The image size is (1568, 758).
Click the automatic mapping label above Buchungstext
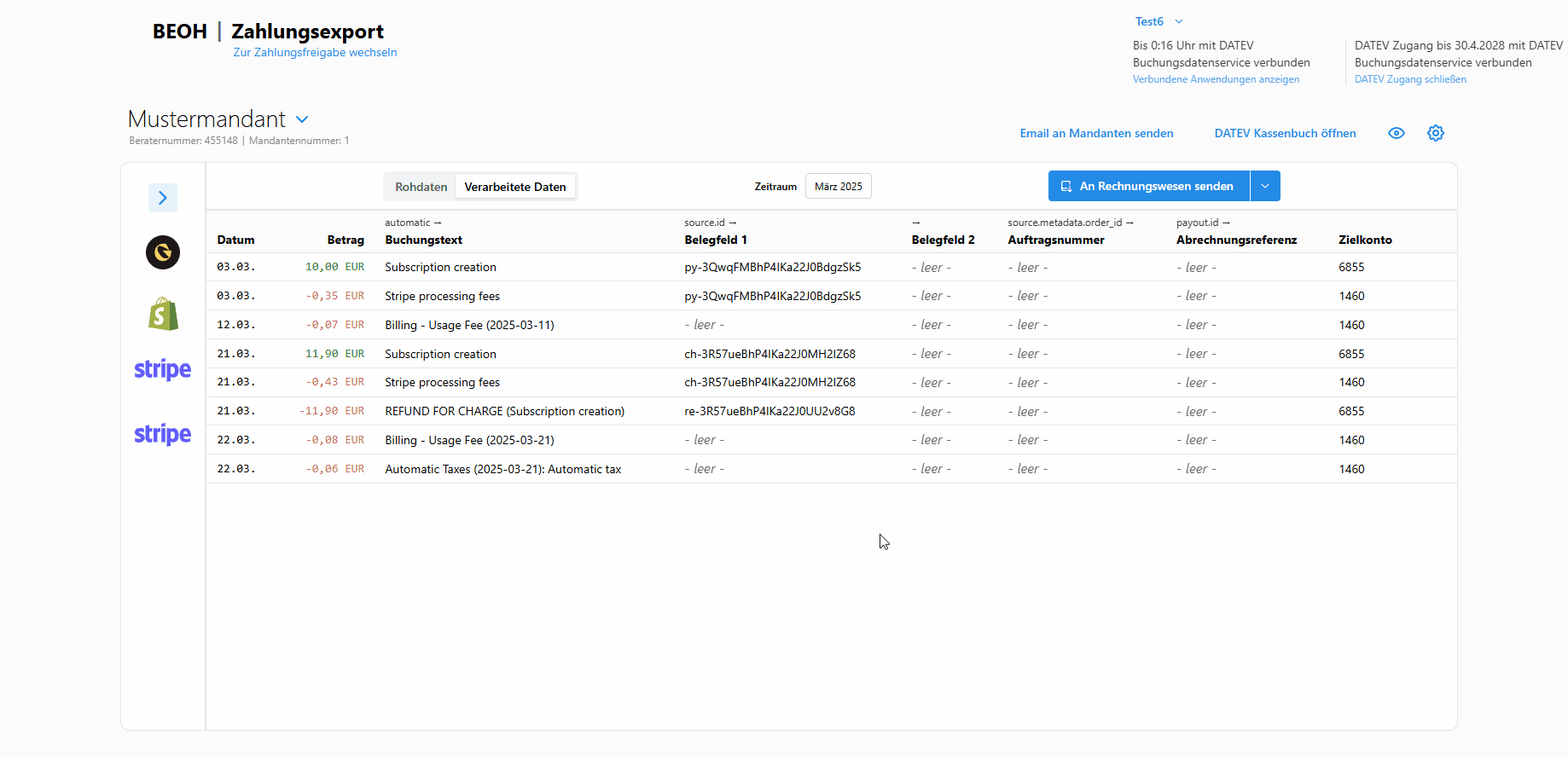[413, 223]
